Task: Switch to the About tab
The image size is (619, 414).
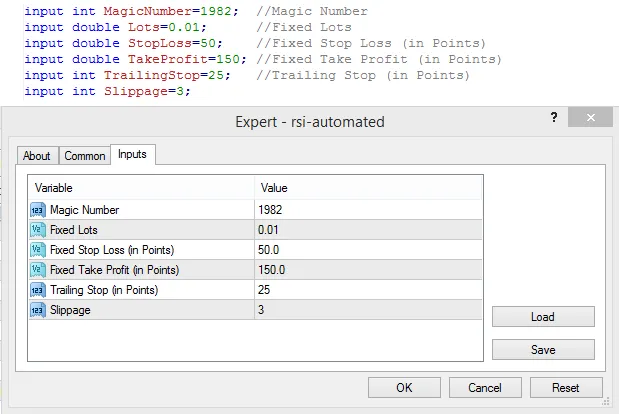Action: (x=37, y=155)
